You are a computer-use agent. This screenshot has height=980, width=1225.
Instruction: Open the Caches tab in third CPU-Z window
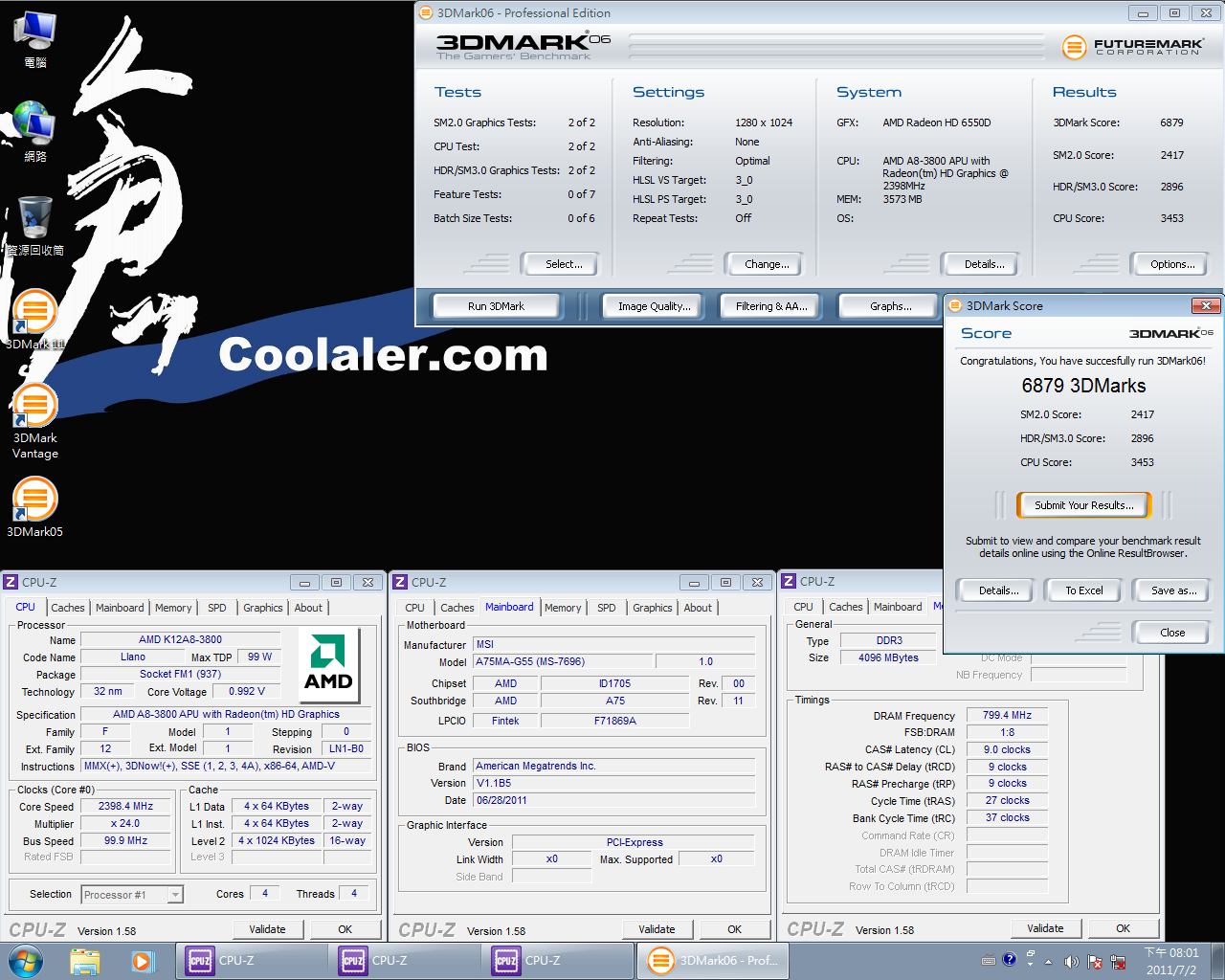846,607
